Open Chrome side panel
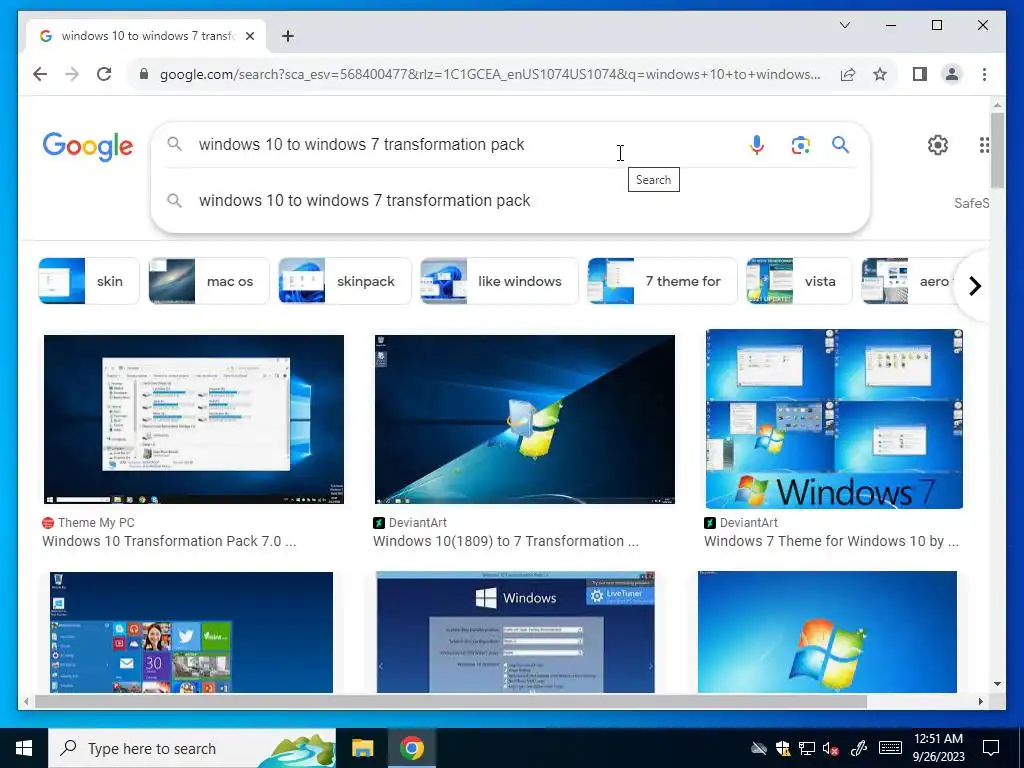 (x=920, y=74)
